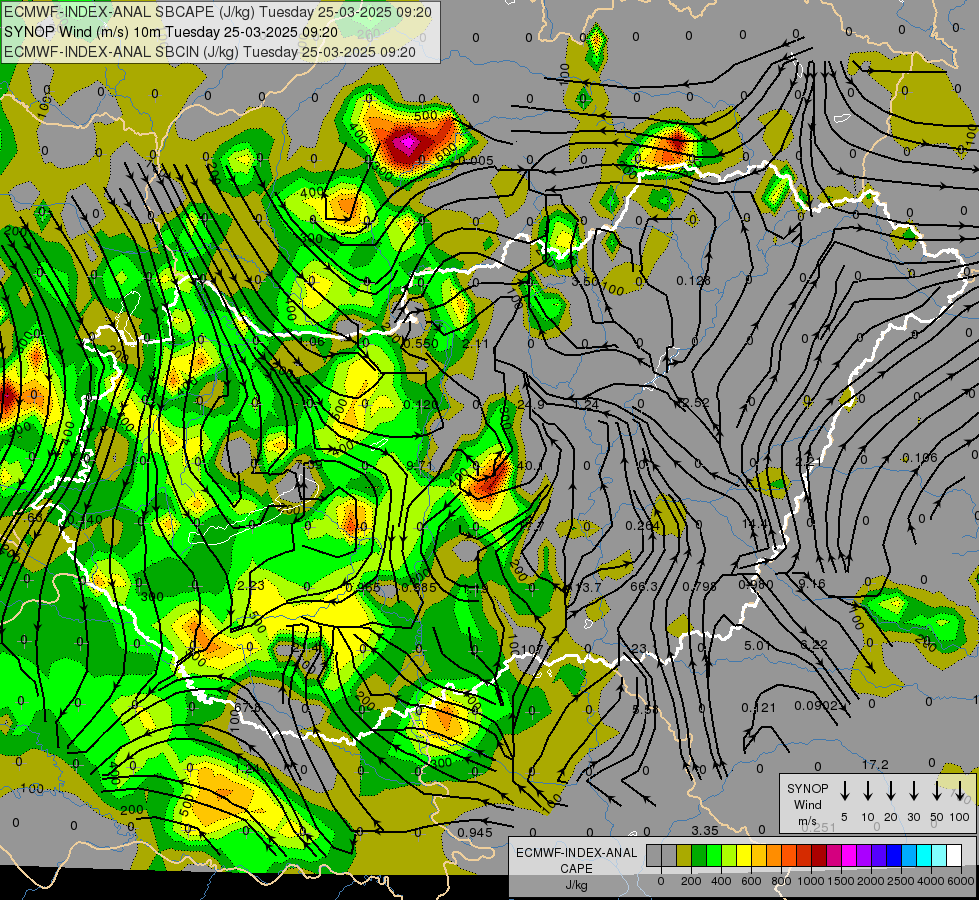Image resolution: width=979 pixels, height=900 pixels.
Task: Click the map value 0.965
Action: 363,586
